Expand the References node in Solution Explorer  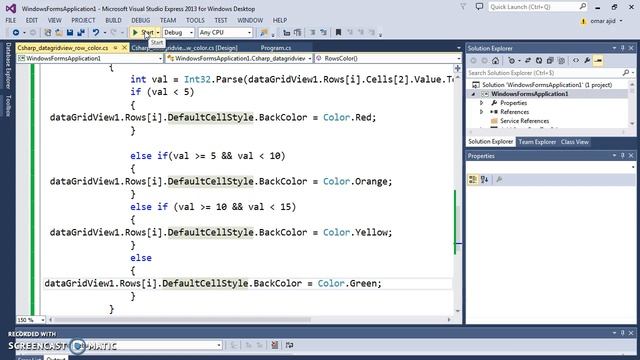(482, 112)
